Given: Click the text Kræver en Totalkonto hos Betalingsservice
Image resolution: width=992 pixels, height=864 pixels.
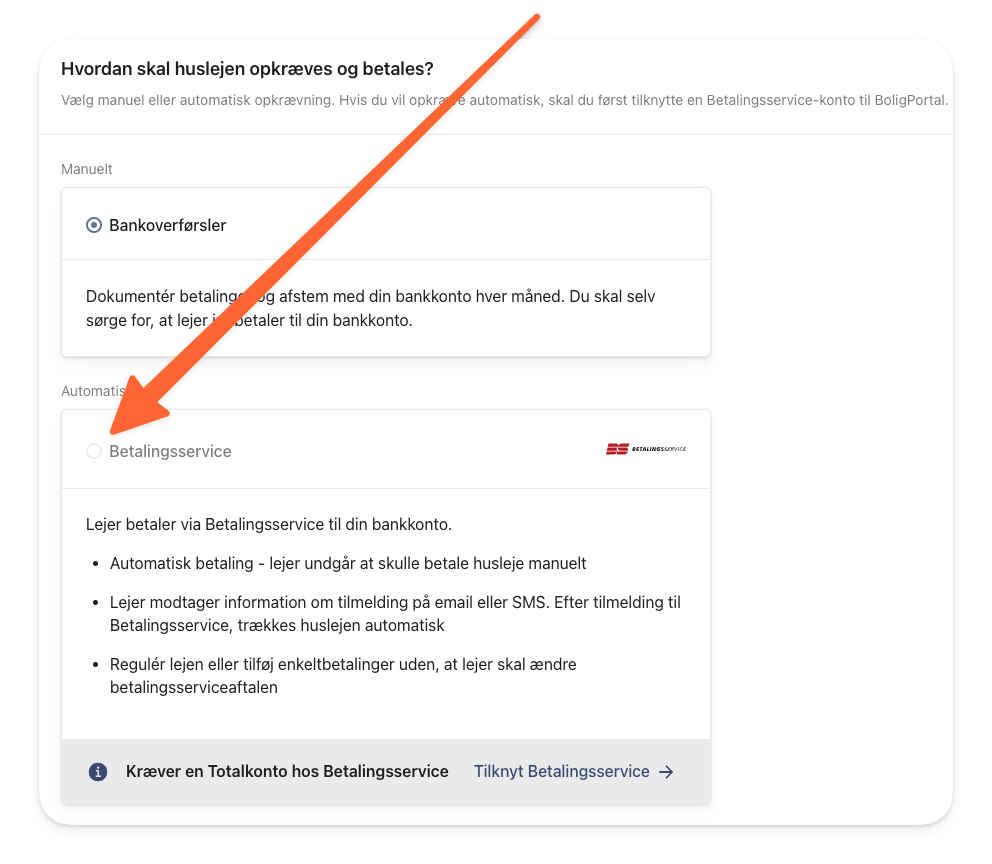Looking at the screenshot, I should click(287, 772).
